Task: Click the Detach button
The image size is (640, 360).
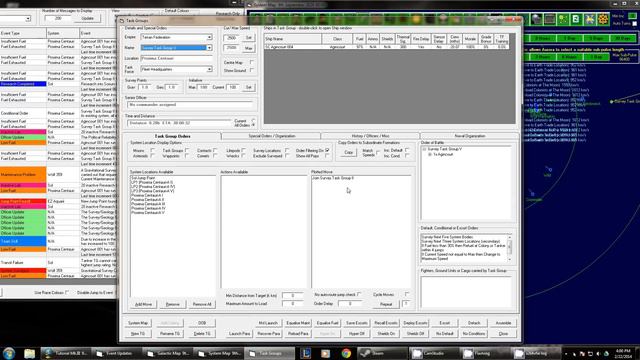Action: coord(474,323)
